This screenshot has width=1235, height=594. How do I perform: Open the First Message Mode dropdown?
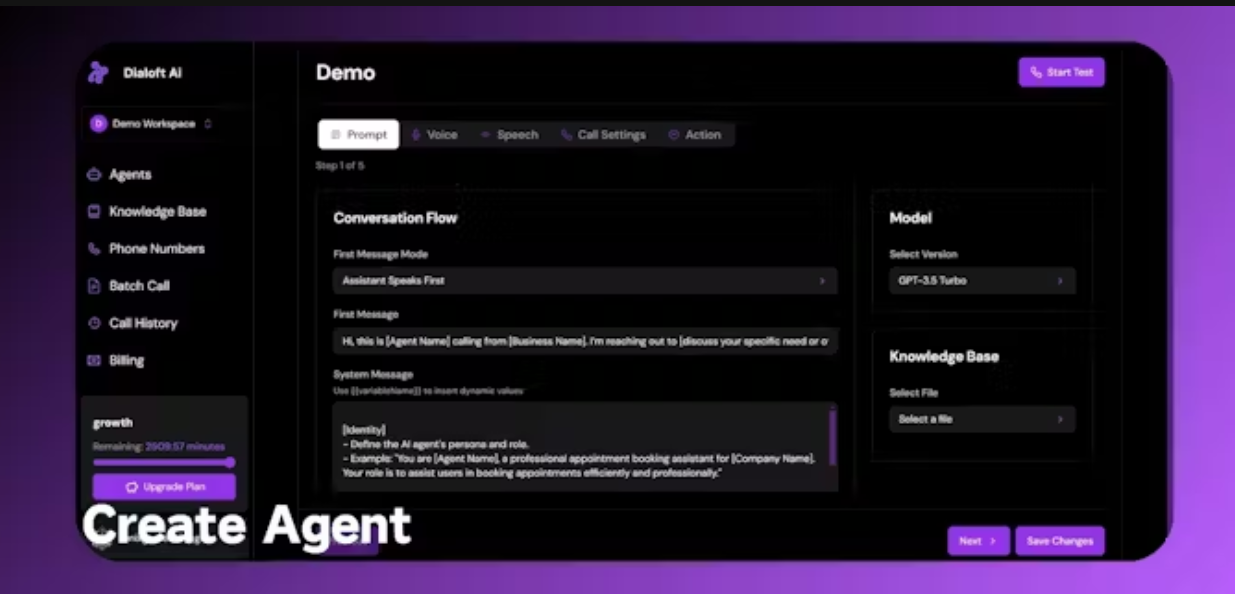coord(585,281)
